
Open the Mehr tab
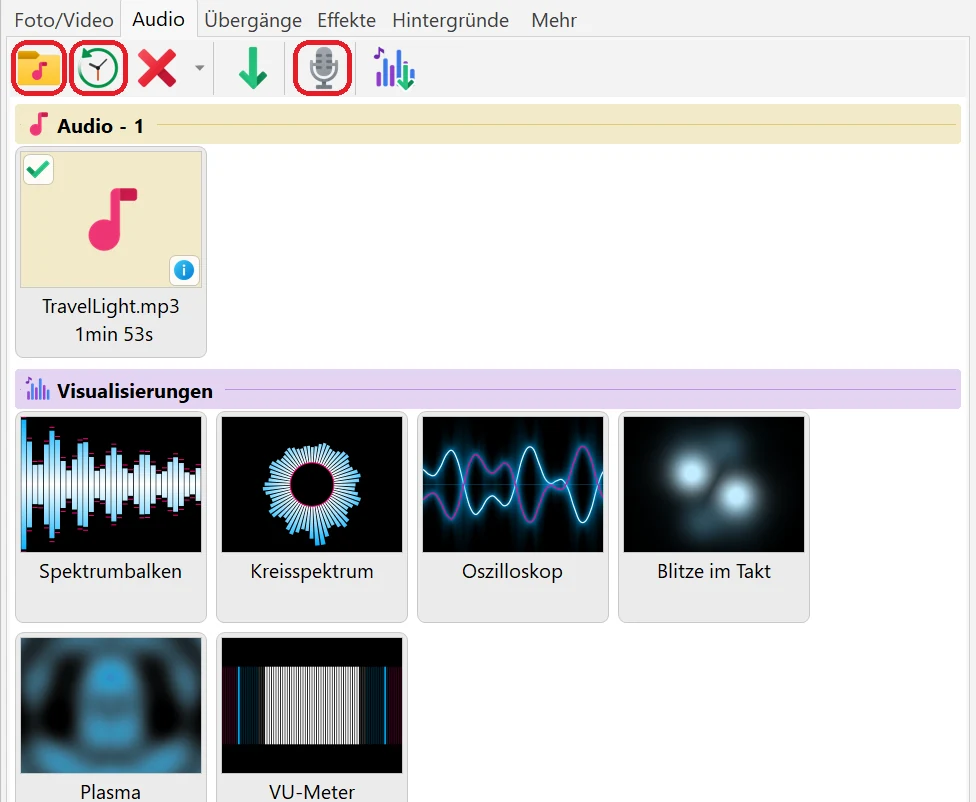pyautogui.click(x=554, y=20)
